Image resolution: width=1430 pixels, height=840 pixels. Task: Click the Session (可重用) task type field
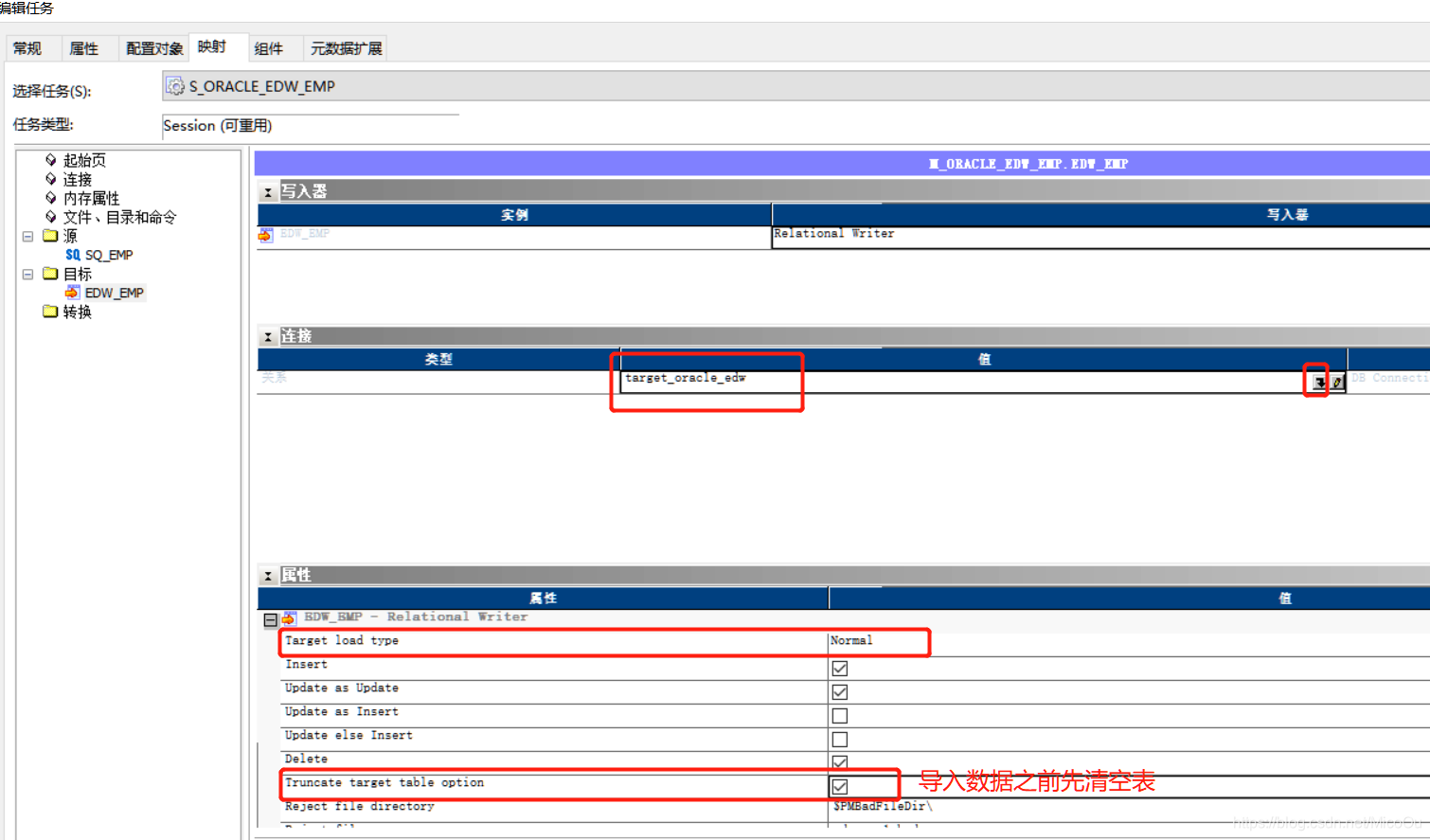click(x=311, y=126)
